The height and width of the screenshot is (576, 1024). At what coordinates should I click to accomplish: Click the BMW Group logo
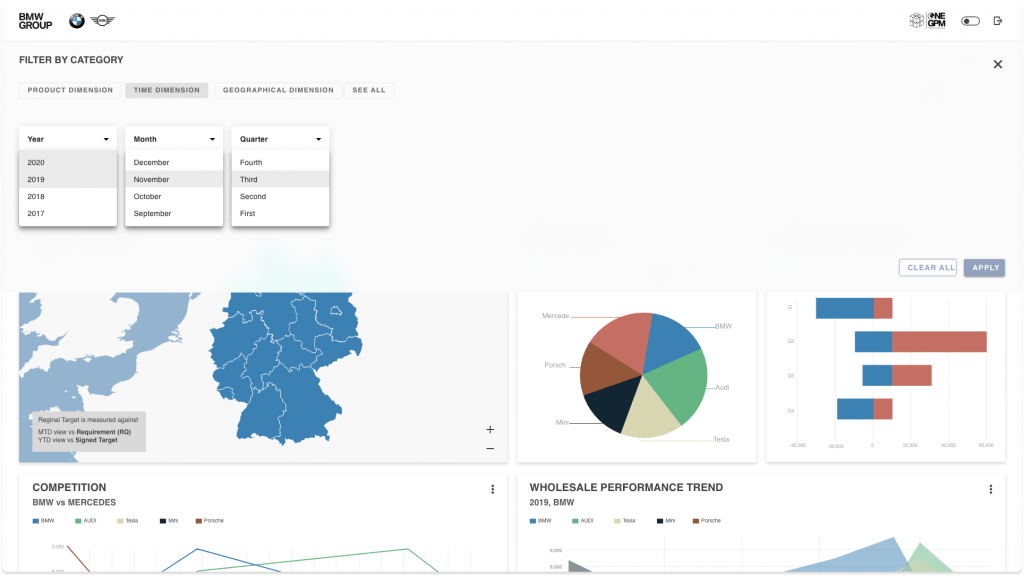click(35, 22)
